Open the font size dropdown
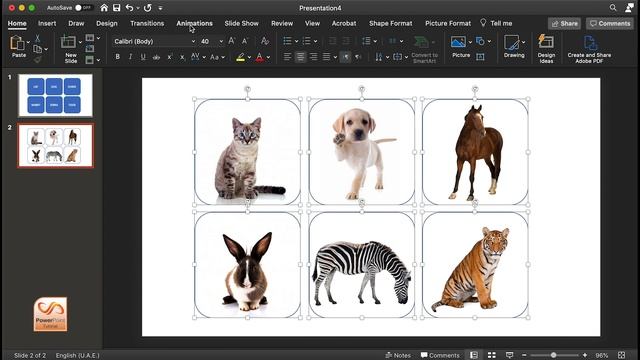This screenshot has height=360, width=640. tap(221, 41)
